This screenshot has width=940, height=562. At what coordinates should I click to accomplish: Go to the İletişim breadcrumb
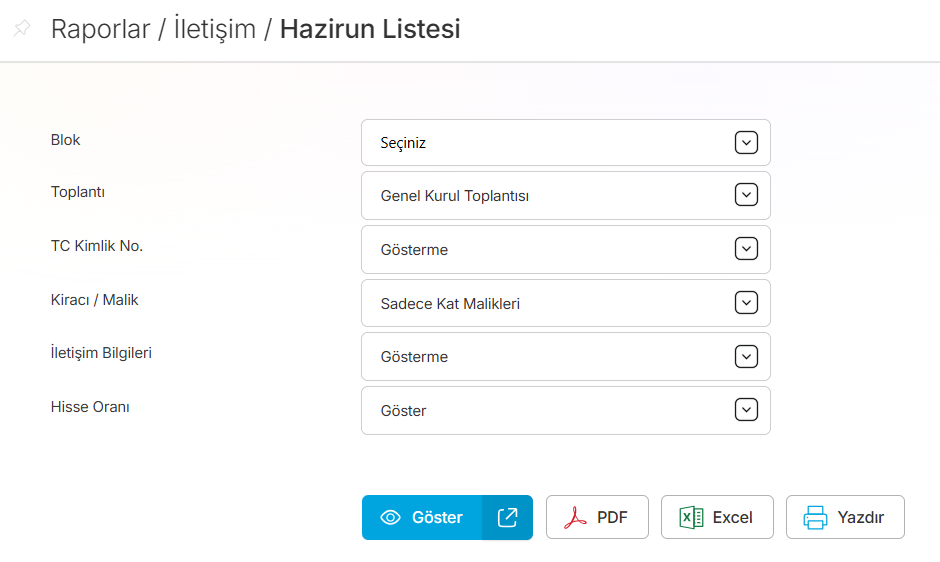(215, 29)
